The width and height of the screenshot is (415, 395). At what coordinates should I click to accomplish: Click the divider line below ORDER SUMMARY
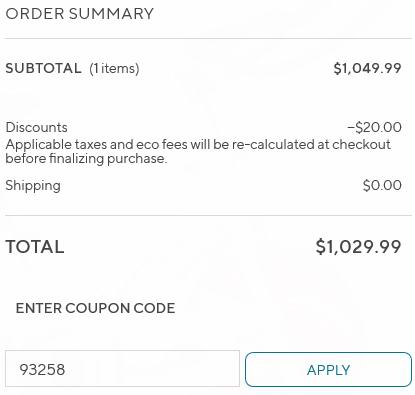208,38
